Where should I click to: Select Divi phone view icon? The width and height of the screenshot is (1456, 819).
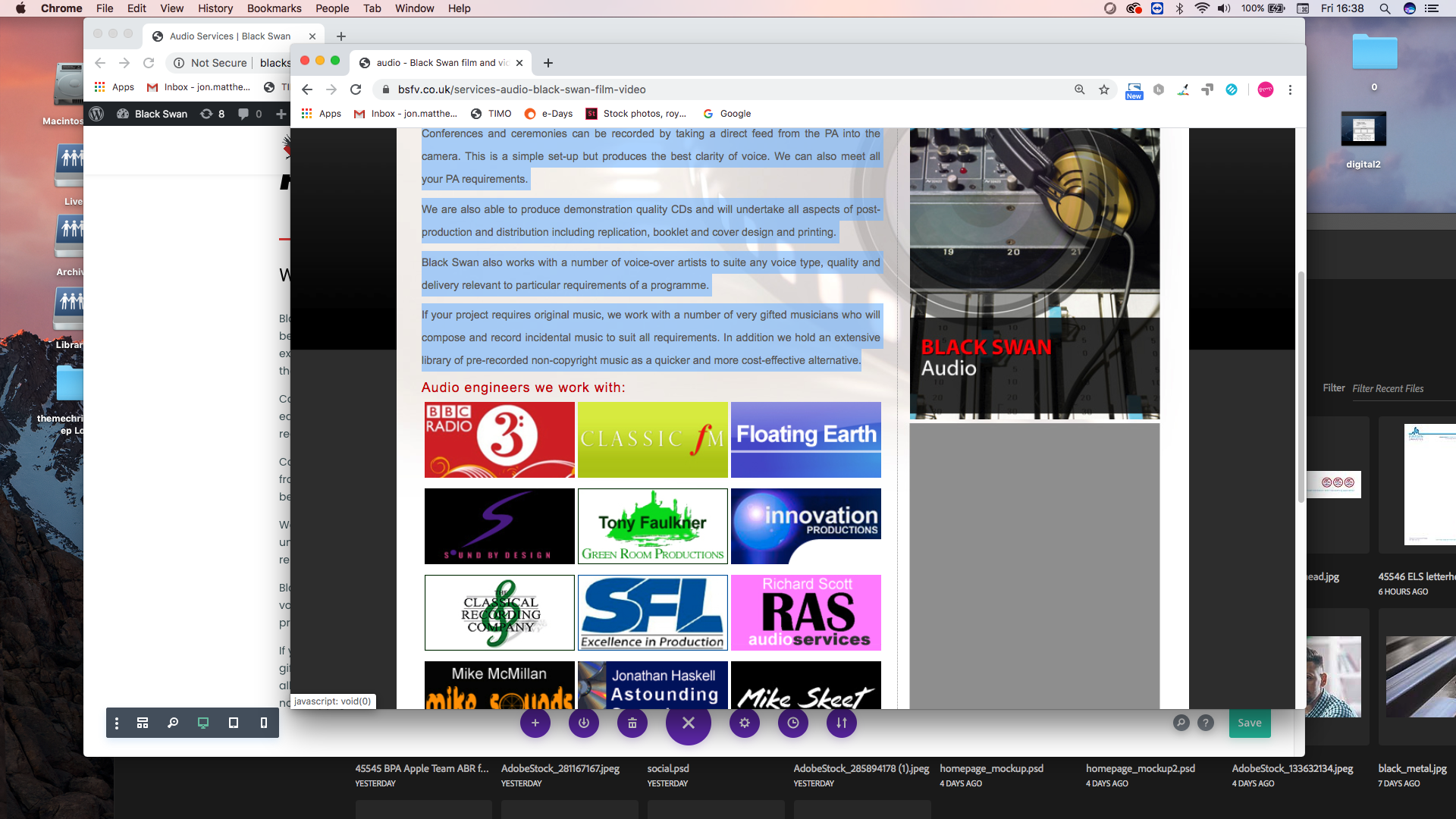[x=264, y=723]
